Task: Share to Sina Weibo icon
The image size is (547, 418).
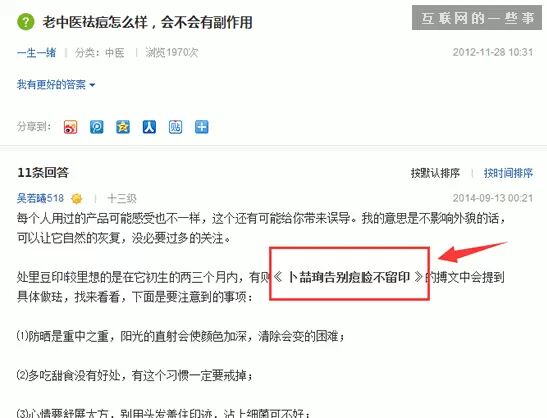Action: [70, 127]
